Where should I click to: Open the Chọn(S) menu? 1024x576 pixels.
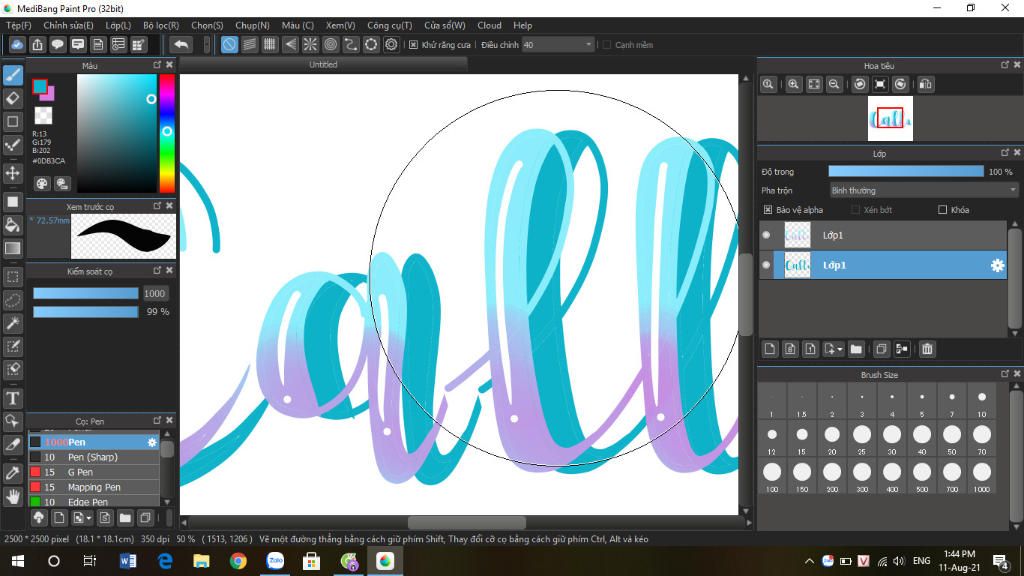(207, 25)
